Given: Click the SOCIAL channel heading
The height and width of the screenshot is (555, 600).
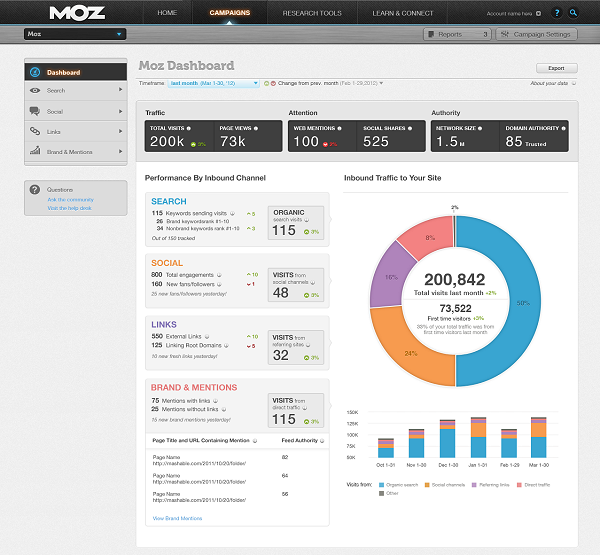Looking at the screenshot, I should [167, 263].
